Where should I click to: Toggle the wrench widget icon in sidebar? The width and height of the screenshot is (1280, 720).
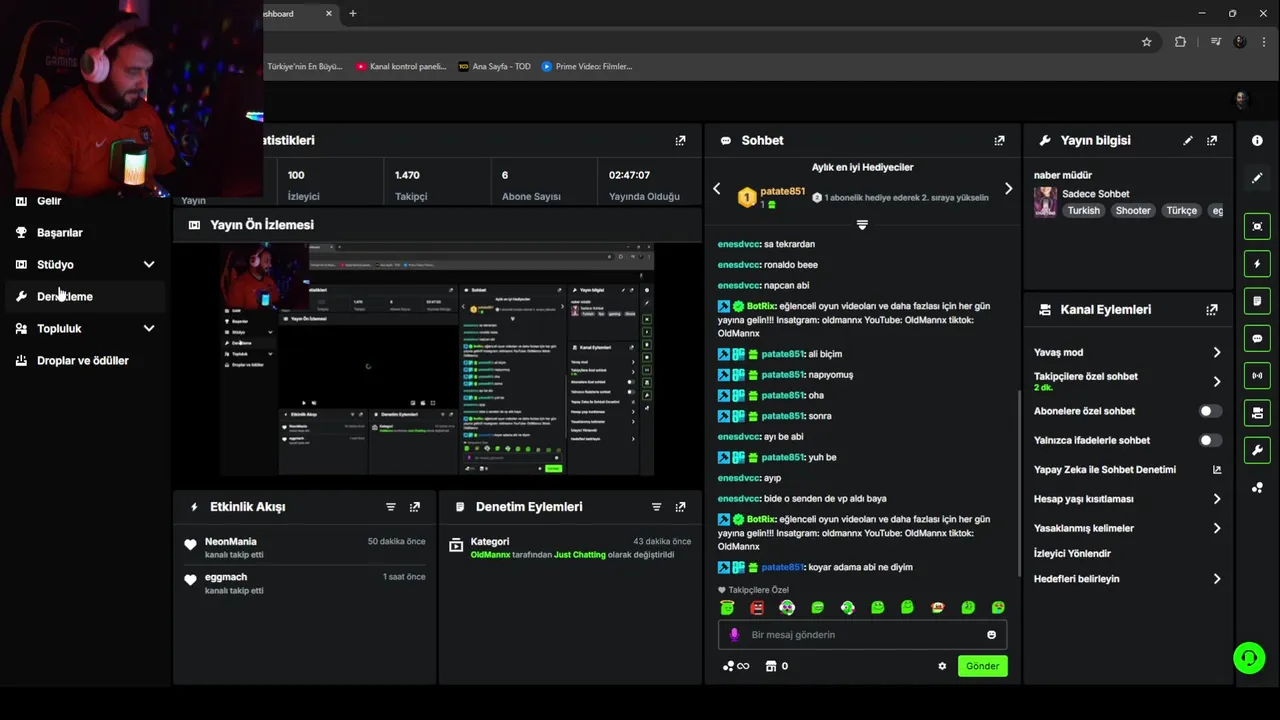tap(1257, 450)
